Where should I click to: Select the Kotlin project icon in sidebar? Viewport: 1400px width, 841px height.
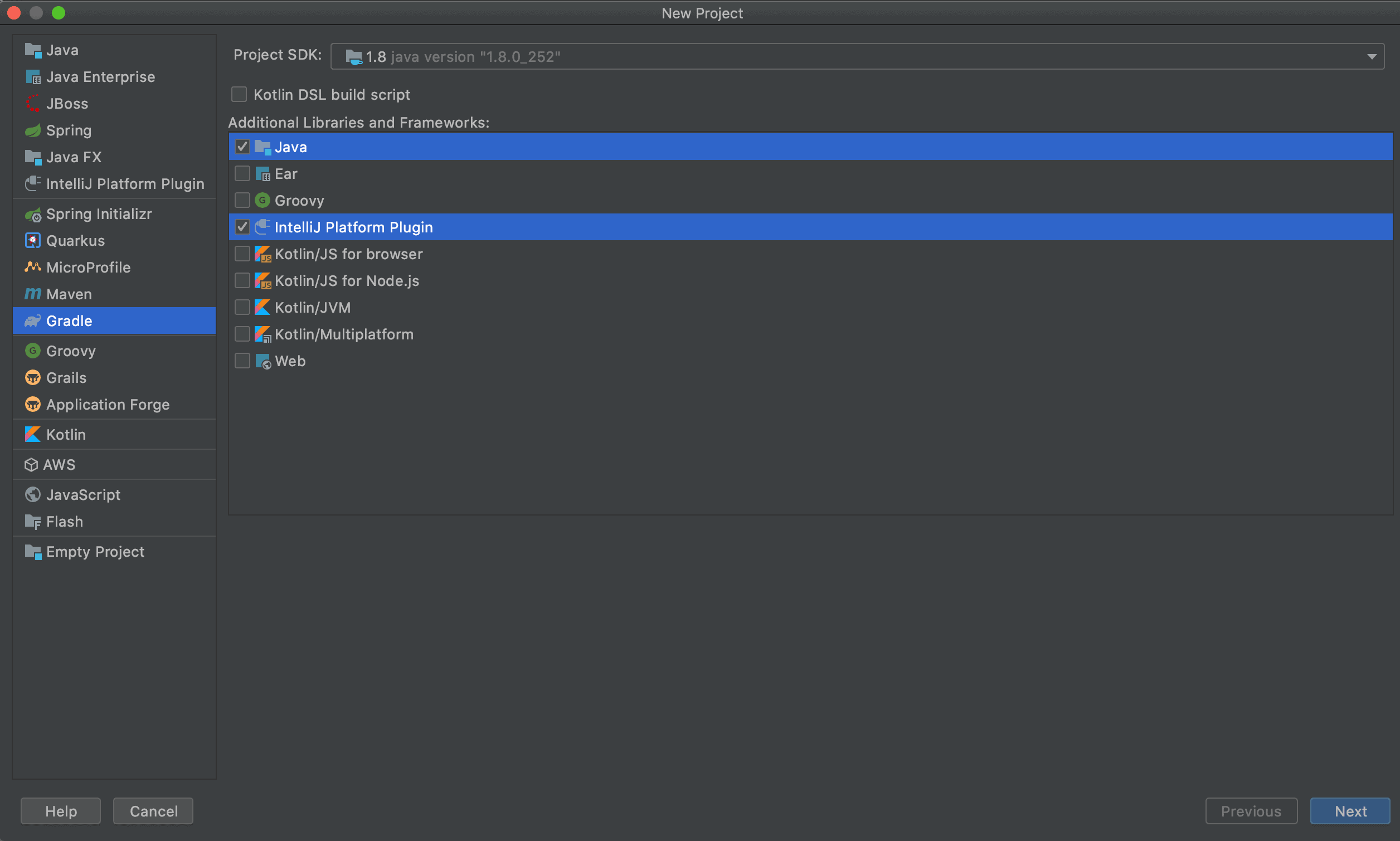[x=32, y=434]
